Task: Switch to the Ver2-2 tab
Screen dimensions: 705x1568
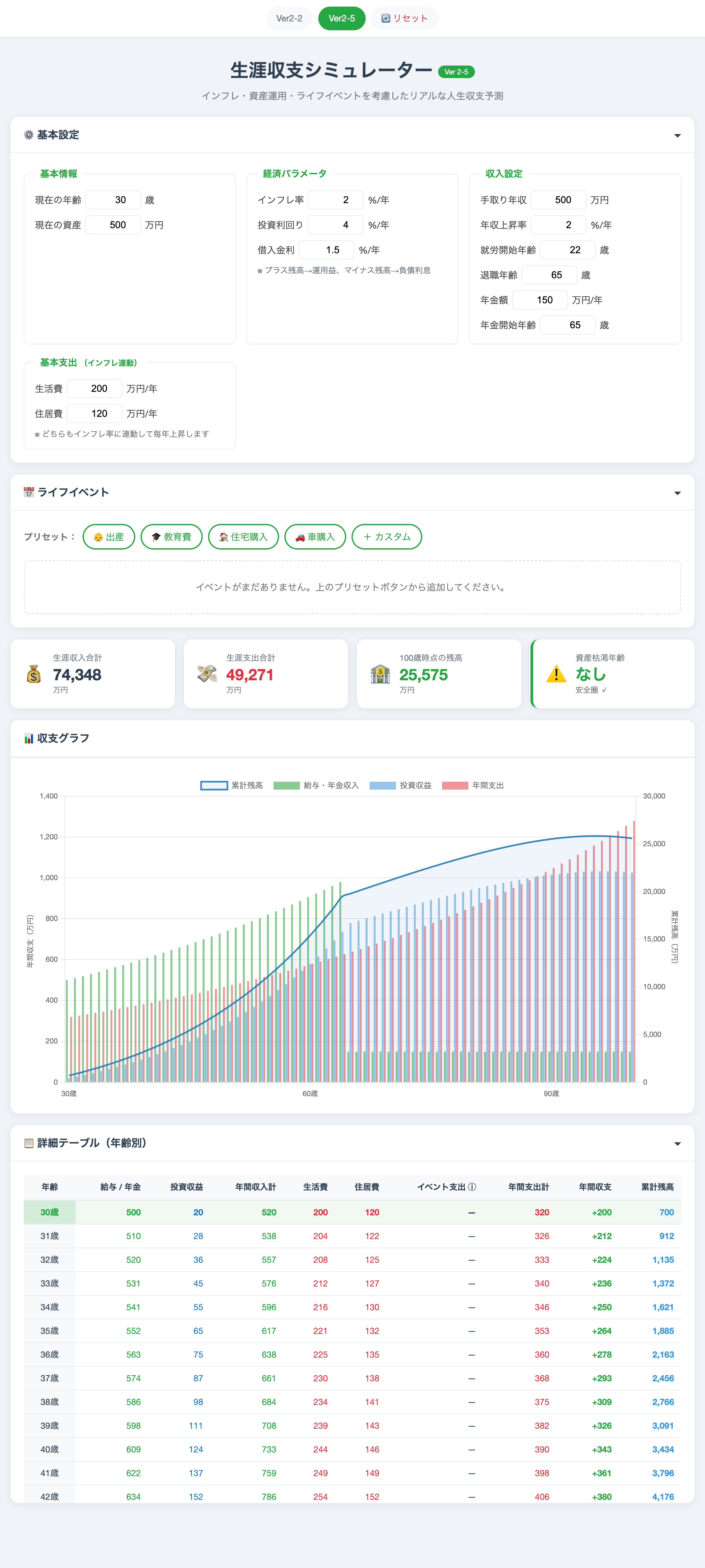Action: point(289,18)
